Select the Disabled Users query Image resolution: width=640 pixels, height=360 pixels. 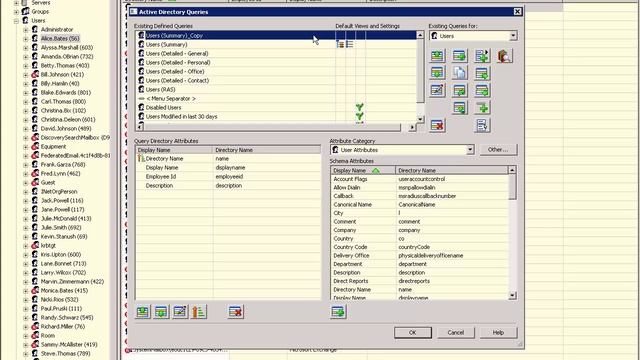point(276,107)
